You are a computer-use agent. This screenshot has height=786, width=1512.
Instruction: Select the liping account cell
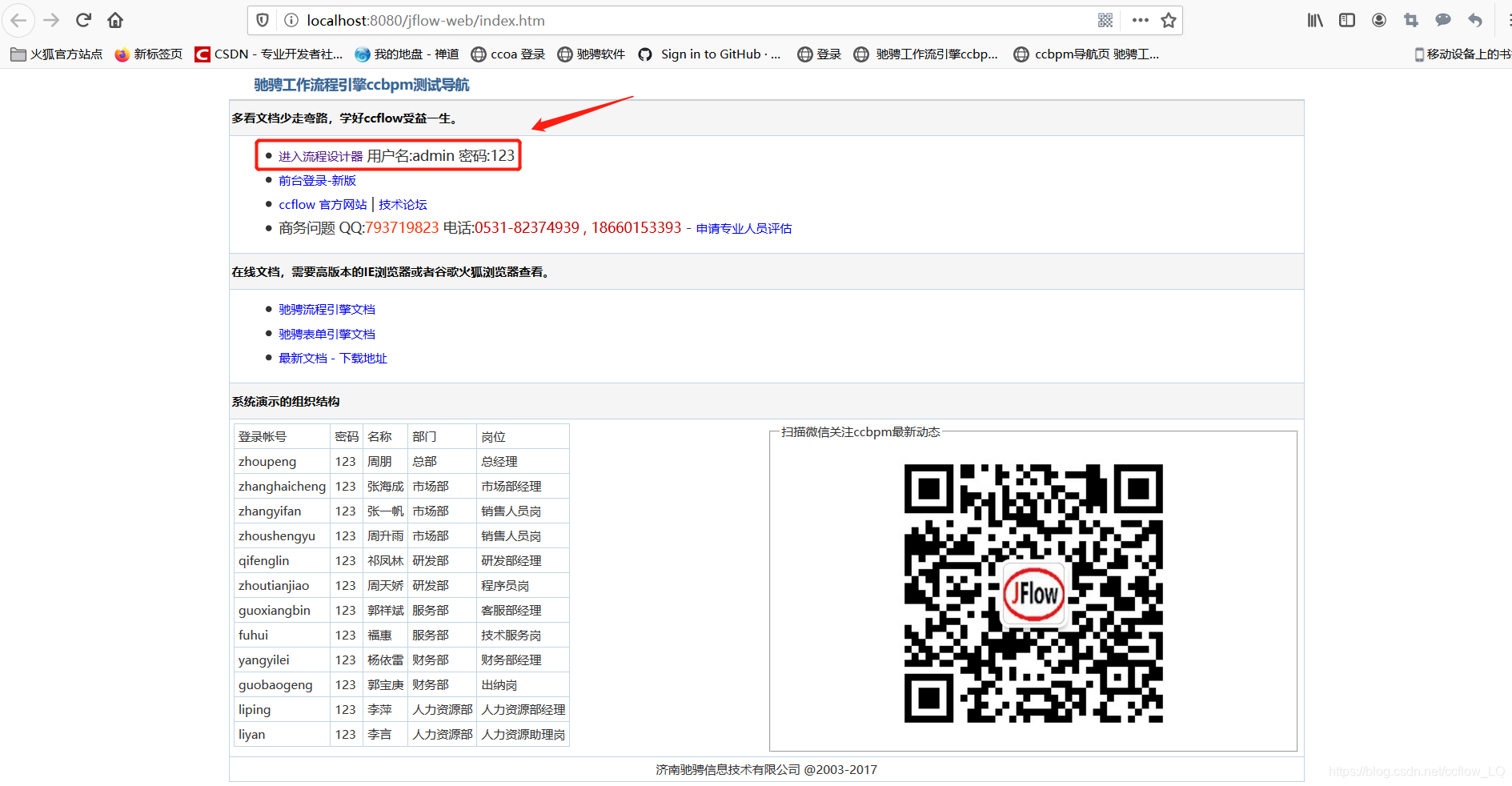point(283,710)
